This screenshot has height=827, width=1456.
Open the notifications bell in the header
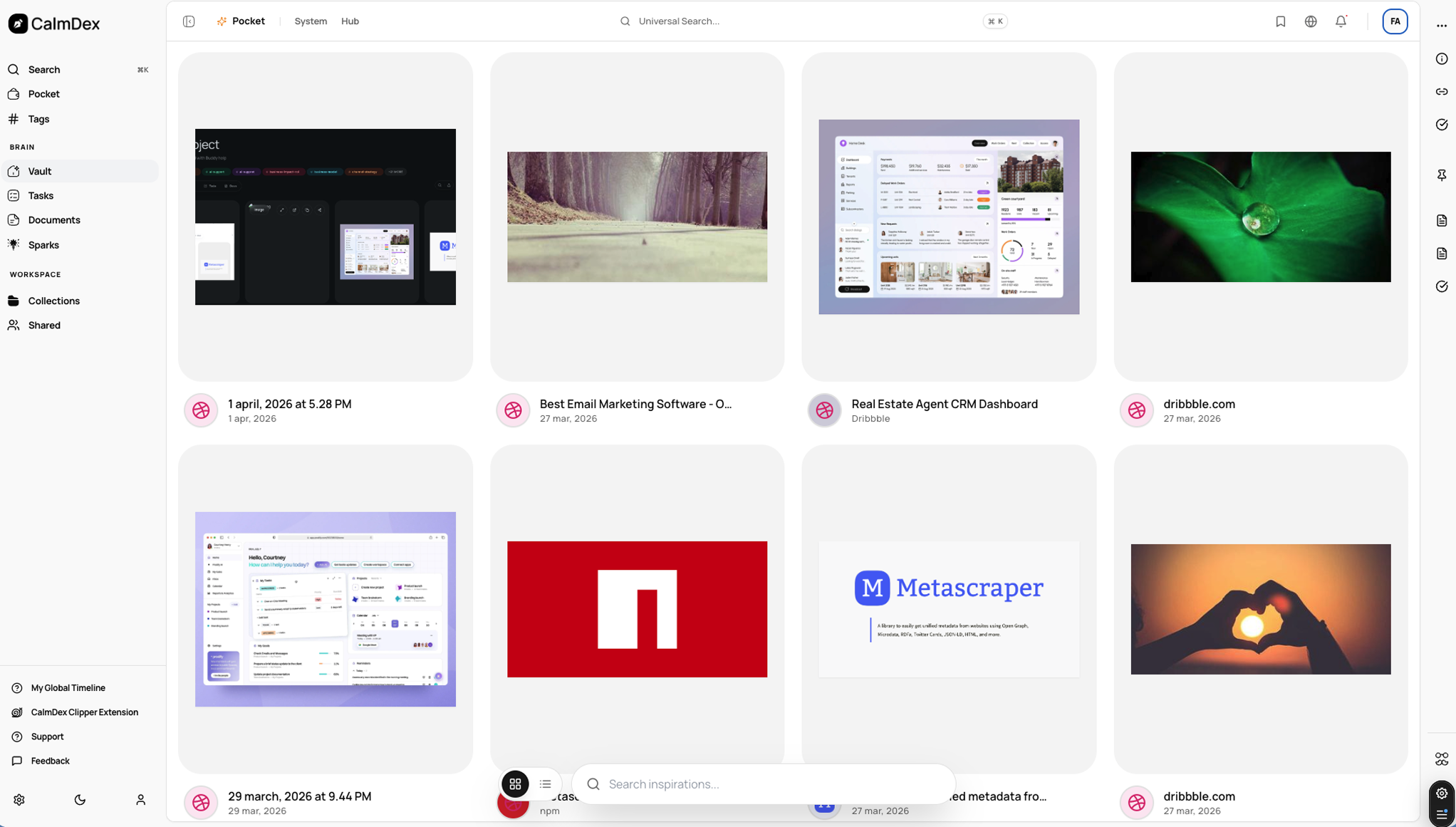click(x=1341, y=21)
